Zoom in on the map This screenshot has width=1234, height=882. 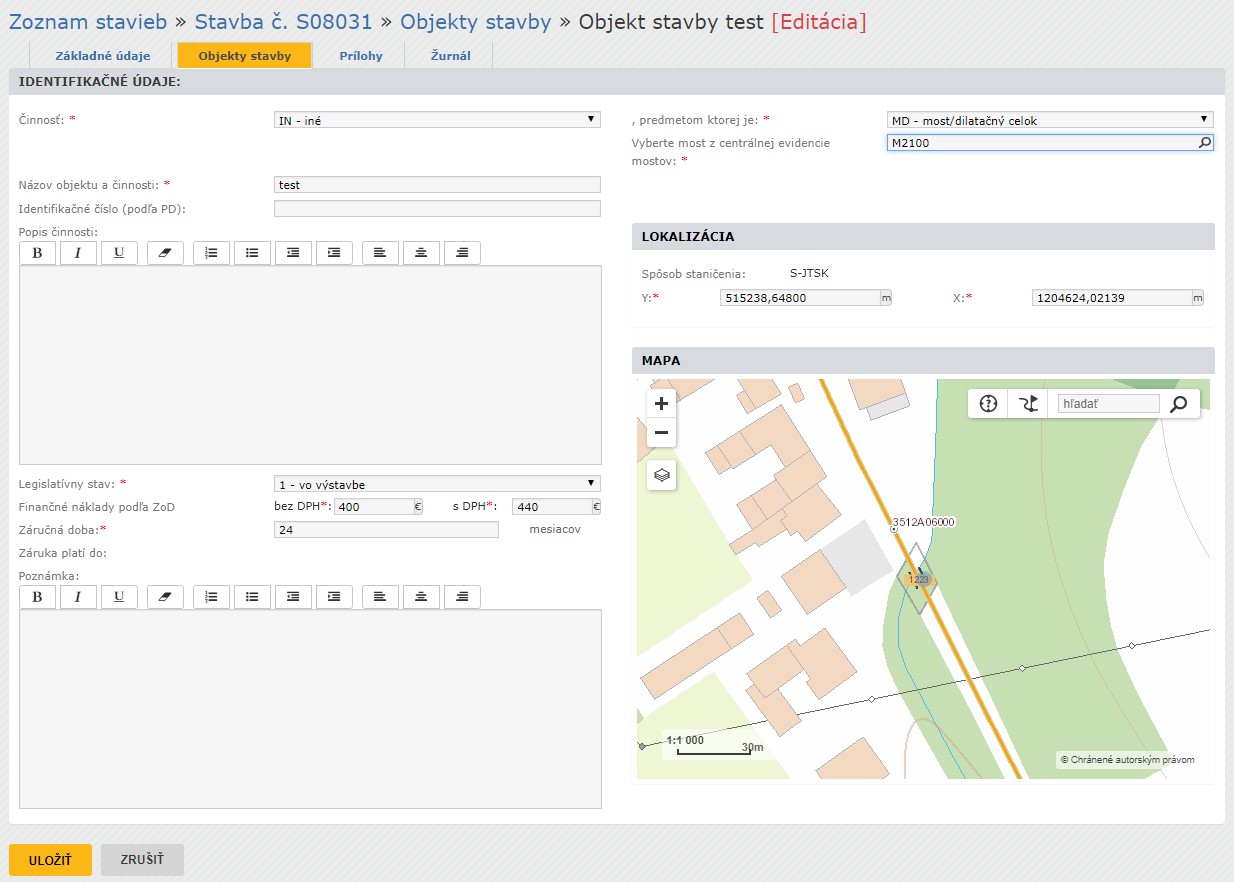click(x=661, y=404)
